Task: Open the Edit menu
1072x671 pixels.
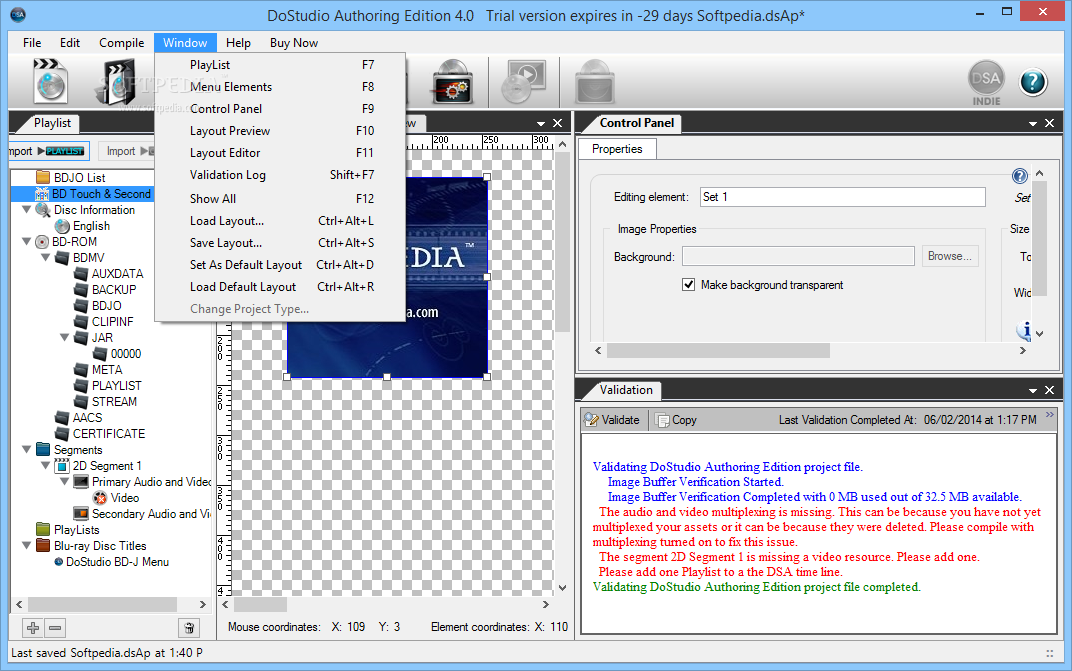Action: click(70, 42)
